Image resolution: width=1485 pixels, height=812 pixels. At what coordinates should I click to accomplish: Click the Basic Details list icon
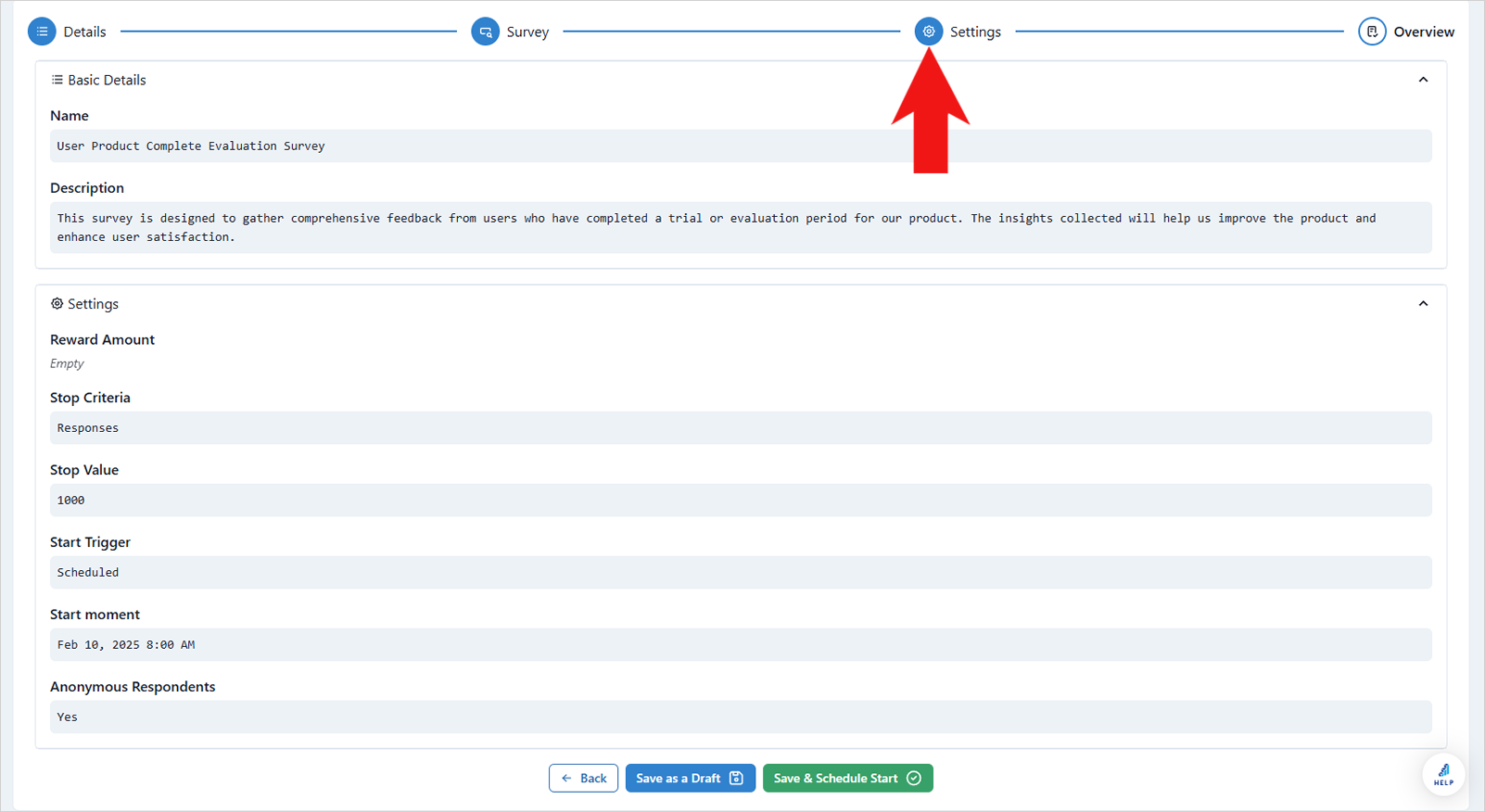click(57, 80)
